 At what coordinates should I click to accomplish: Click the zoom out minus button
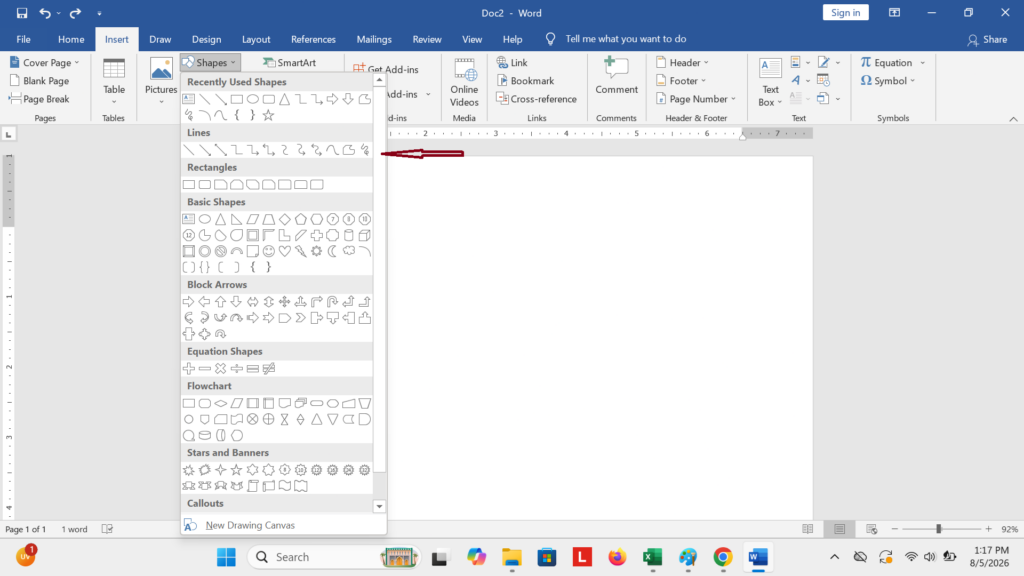[895, 529]
